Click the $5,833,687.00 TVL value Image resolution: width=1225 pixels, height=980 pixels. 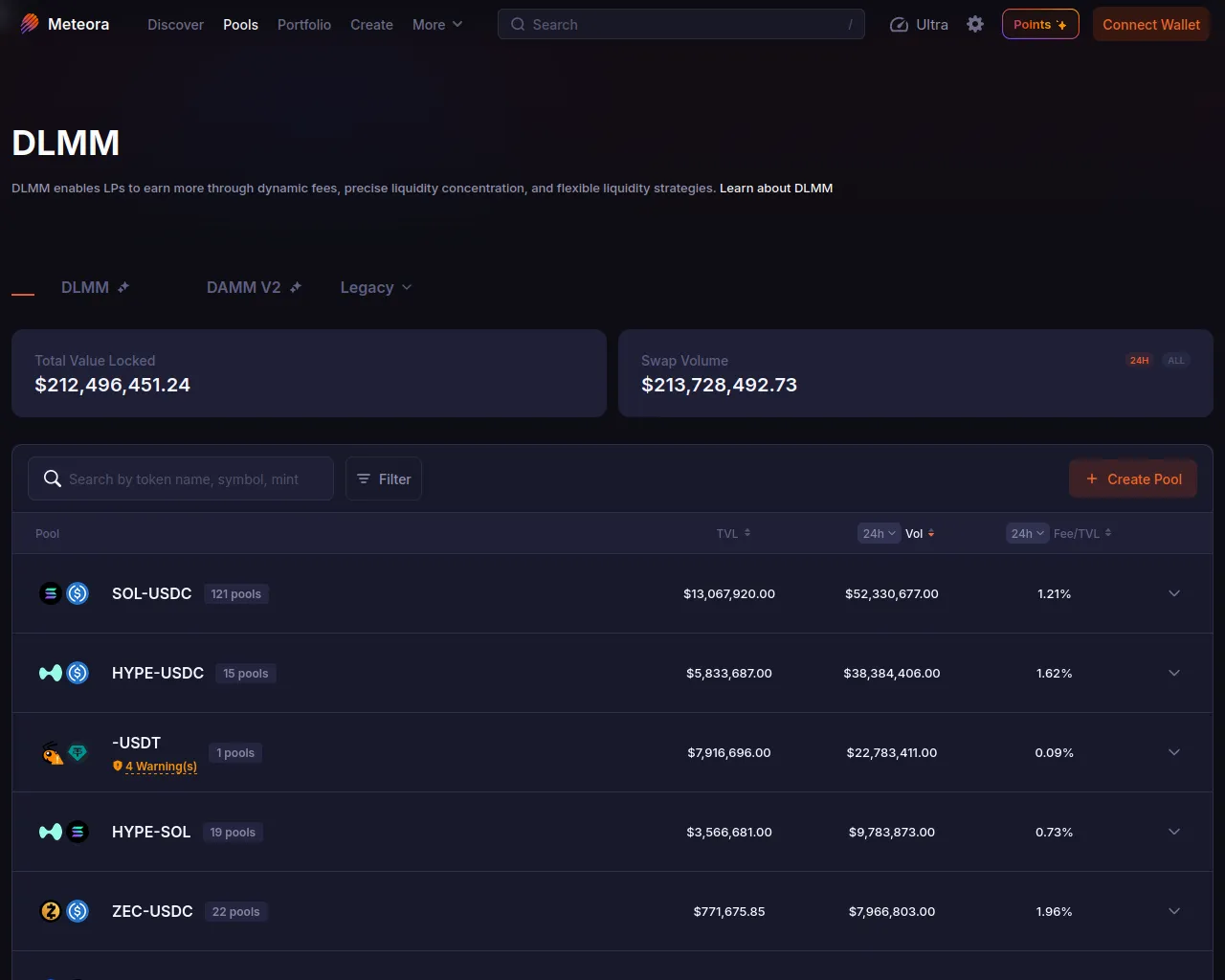(729, 673)
